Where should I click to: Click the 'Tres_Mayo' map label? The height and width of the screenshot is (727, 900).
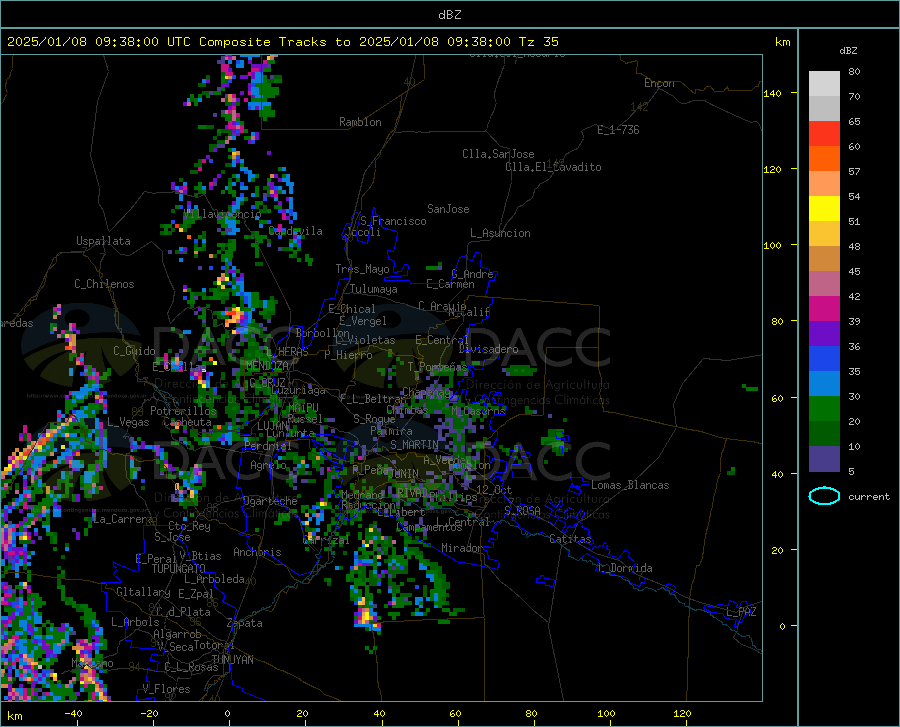coord(362,269)
